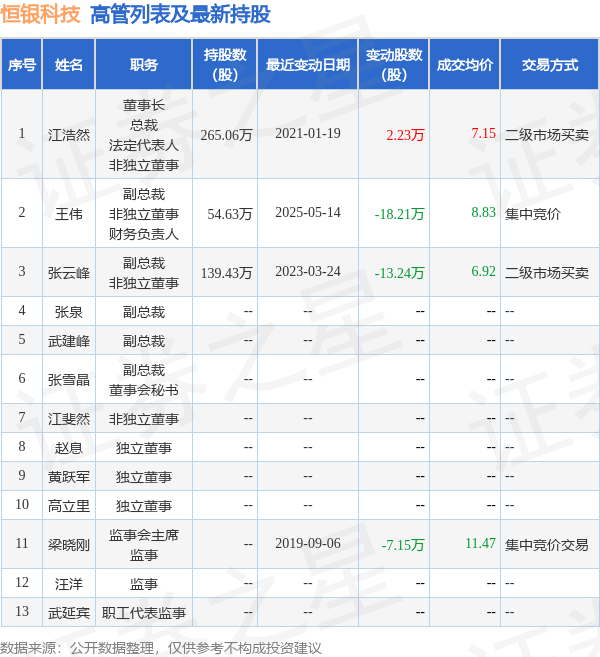Click the date 2025-05-14

(308, 212)
